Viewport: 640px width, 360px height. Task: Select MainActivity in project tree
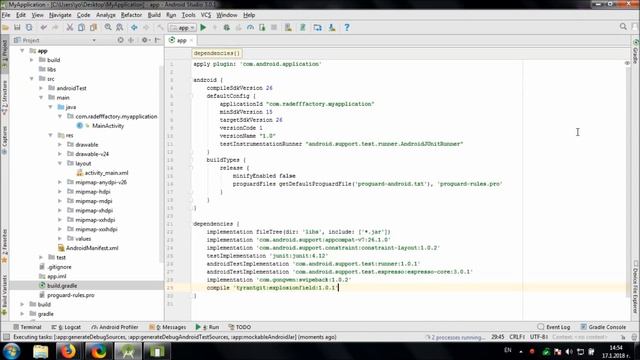(x=108, y=126)
